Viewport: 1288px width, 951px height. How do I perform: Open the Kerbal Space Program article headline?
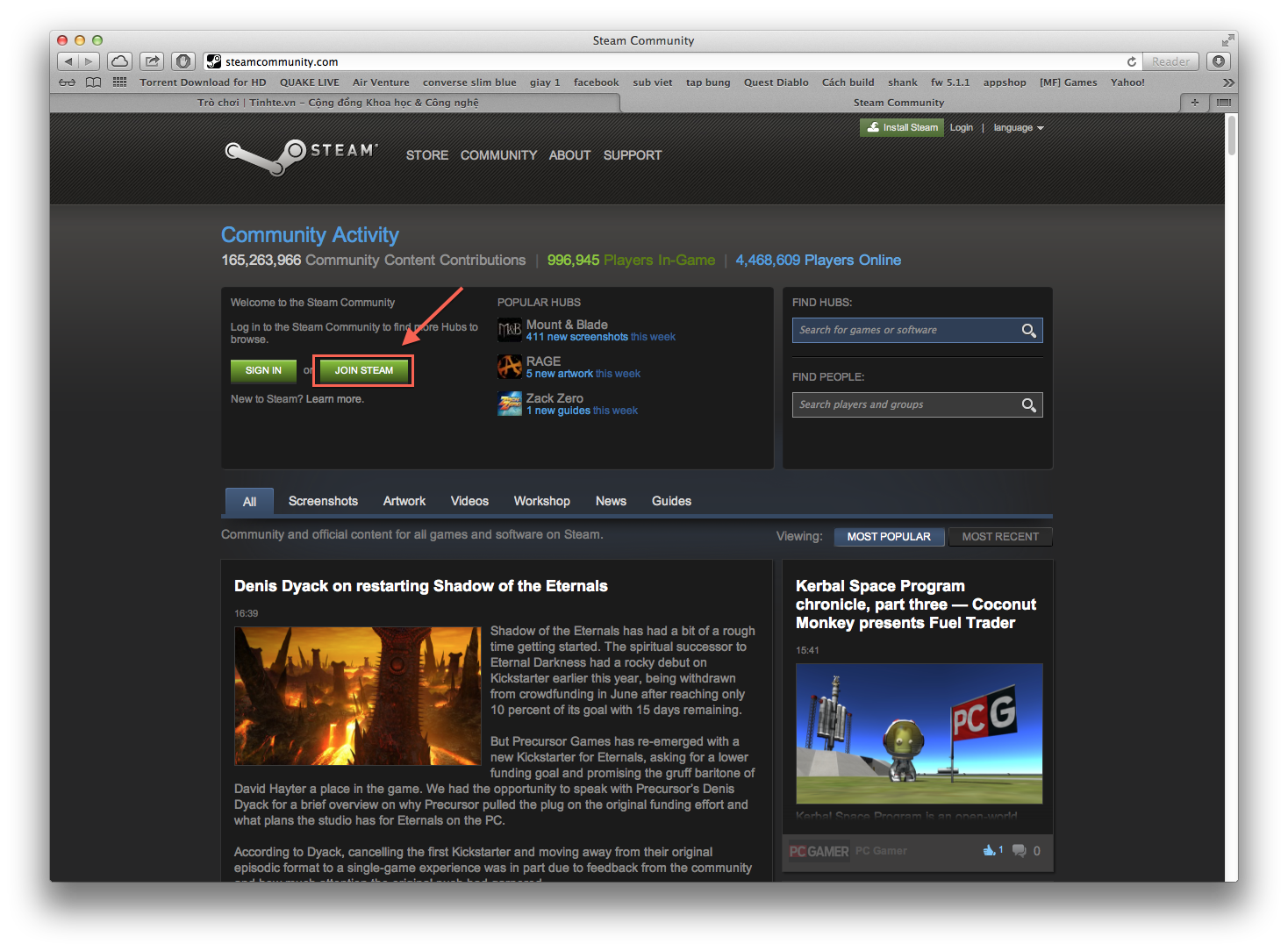tap(916, 604)
